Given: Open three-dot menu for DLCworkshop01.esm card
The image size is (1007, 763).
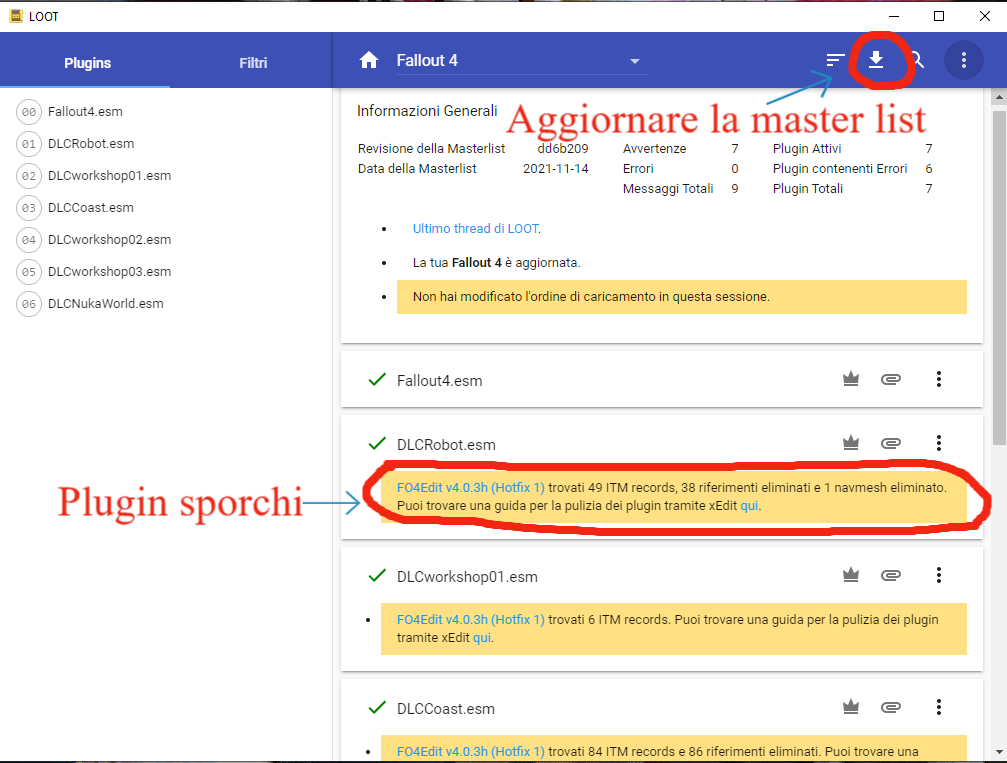Looking at the screenshot, I should coord(939,575).
